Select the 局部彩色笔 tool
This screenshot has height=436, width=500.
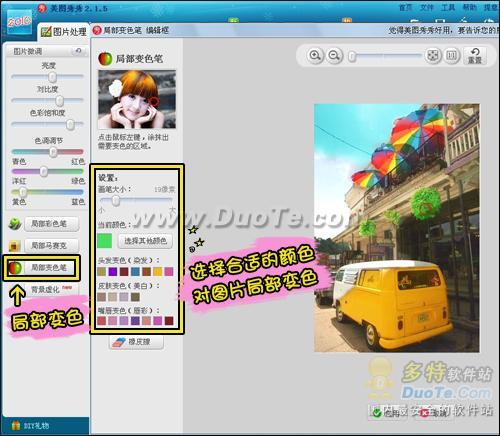(51, 224)
